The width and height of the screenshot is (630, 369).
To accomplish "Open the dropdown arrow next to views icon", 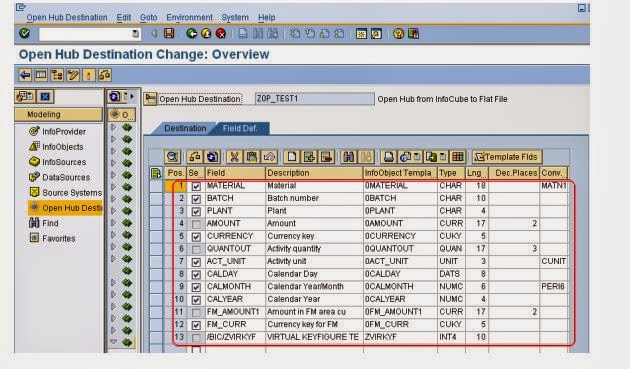I will (417, 157).
